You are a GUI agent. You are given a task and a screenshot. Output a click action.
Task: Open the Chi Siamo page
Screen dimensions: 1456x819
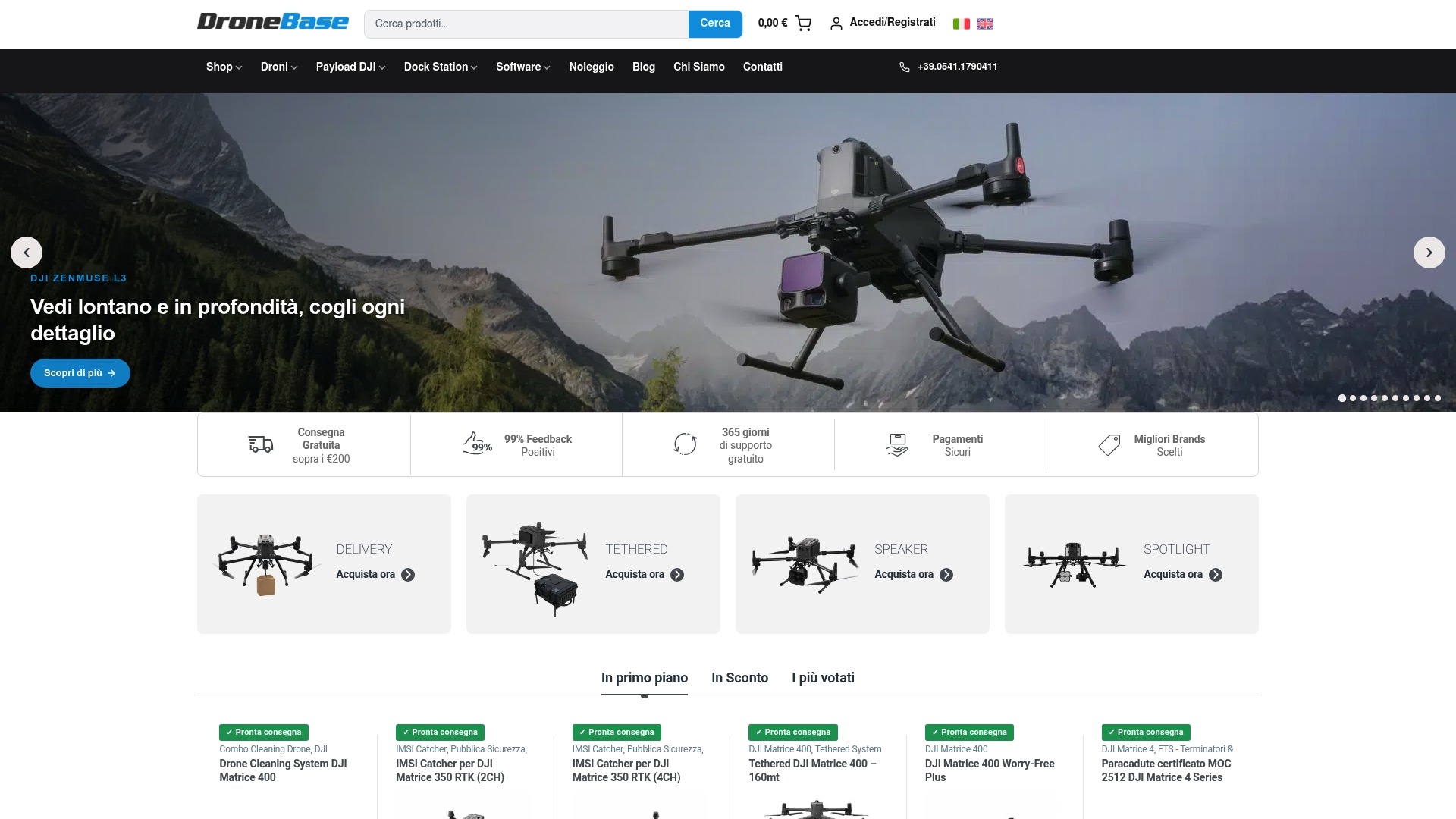click(x=699, y=67)
